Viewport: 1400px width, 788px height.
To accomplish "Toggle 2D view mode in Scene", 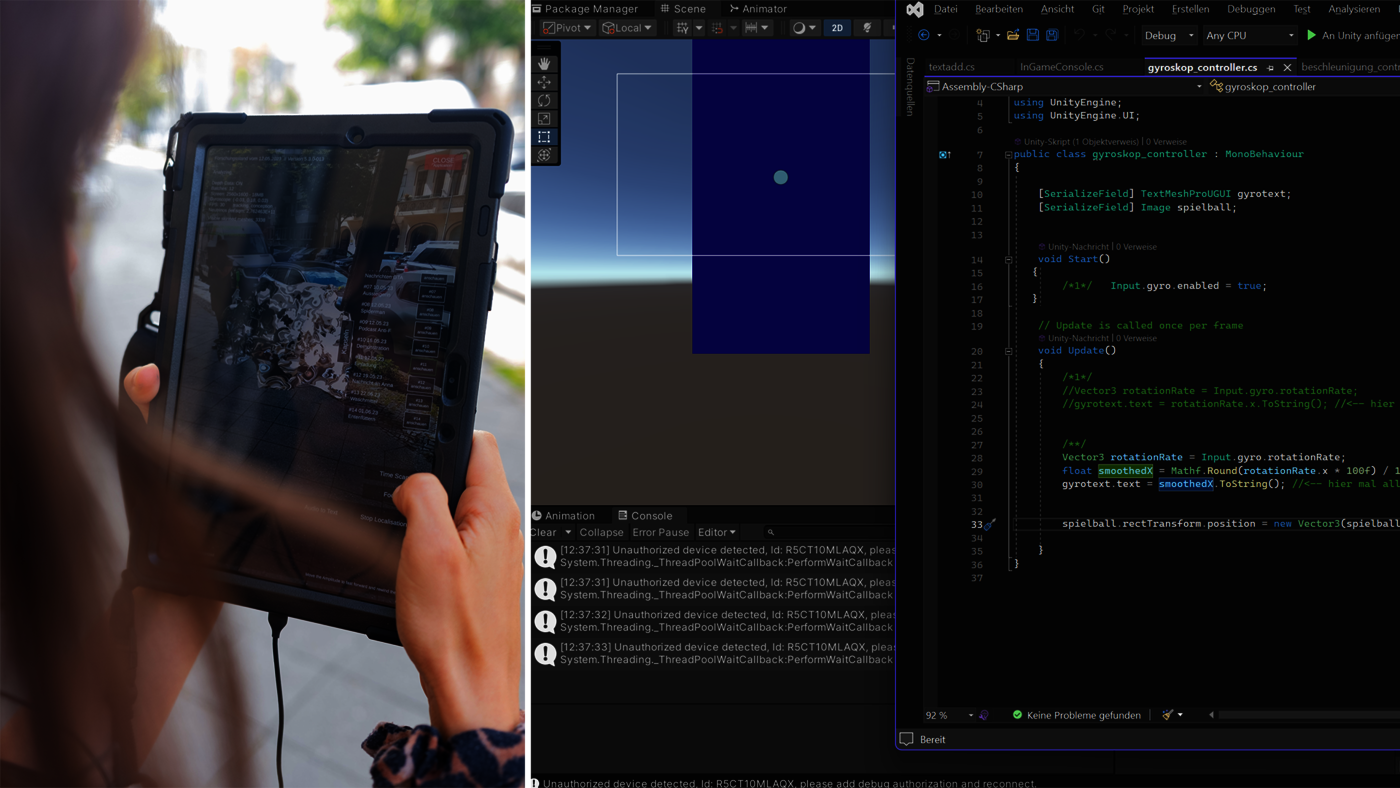I will (x=837, y=28).
